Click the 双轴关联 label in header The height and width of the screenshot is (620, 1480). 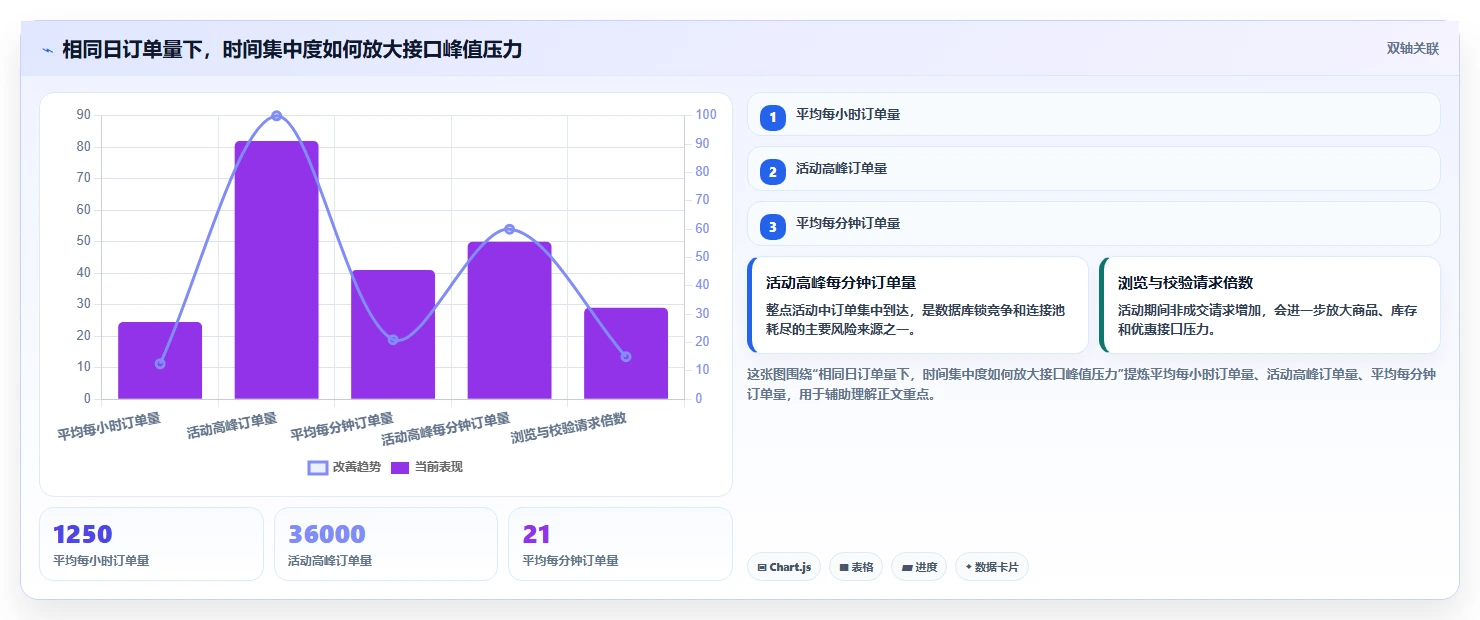click(x=1412, y=49)
